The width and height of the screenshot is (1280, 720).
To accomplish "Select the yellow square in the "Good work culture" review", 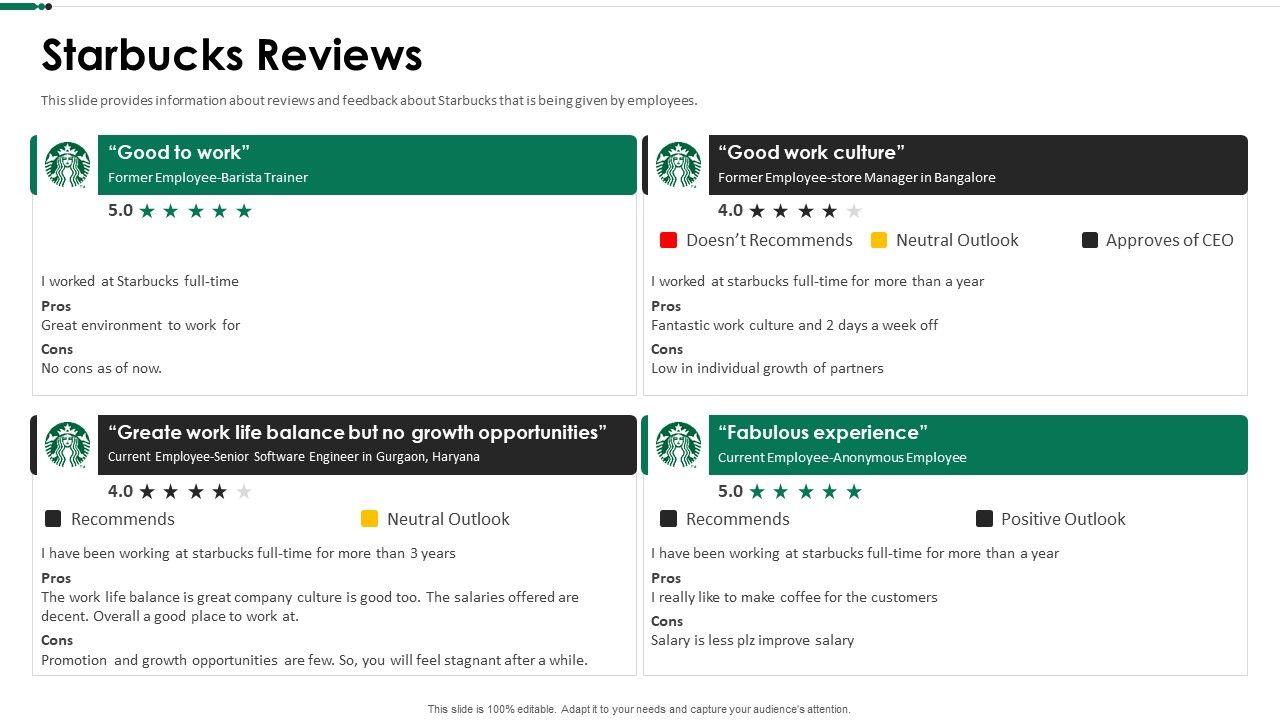I will point(879,240).
